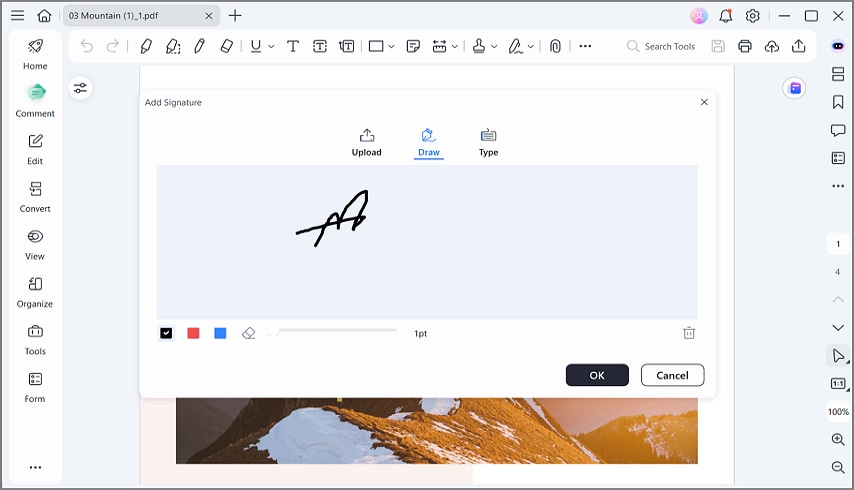Show more sidebar items ellipsis
Viewport: 854px width, 490px height.
click(35, 467)
